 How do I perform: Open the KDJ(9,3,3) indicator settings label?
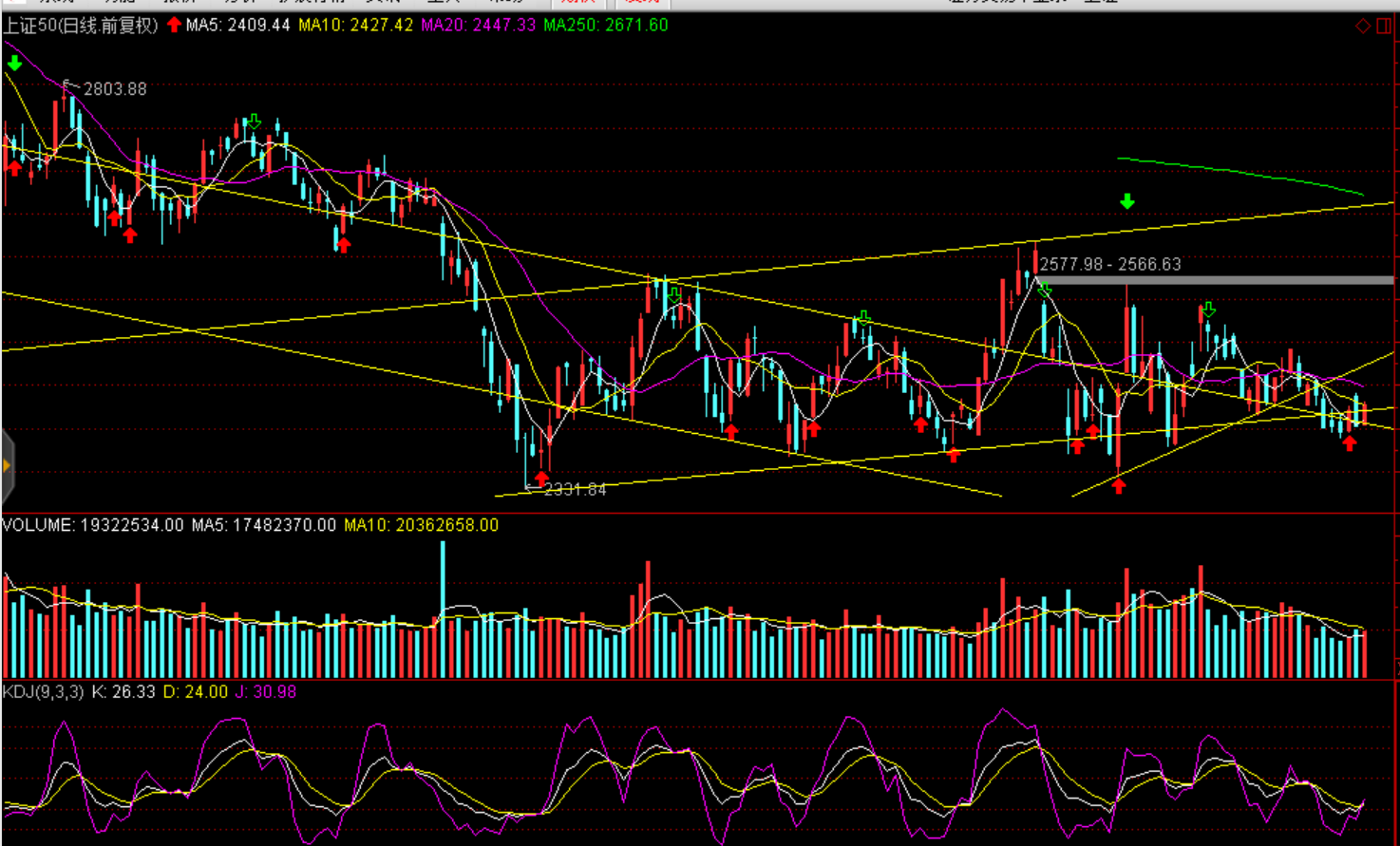(x=43, y=692)
